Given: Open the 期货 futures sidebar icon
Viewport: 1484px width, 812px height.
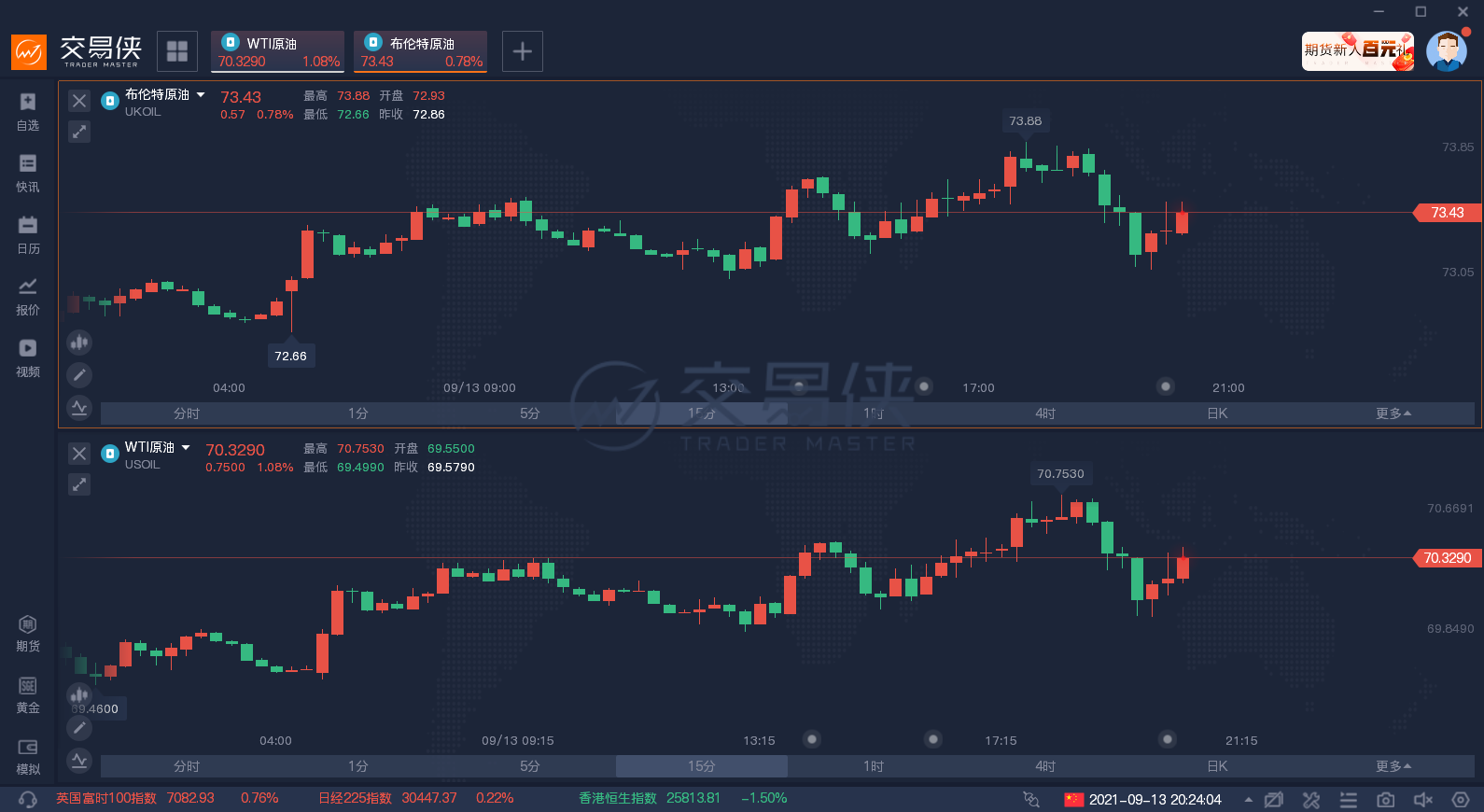Looking at the screenshot, I should click(x=28, y=634).
